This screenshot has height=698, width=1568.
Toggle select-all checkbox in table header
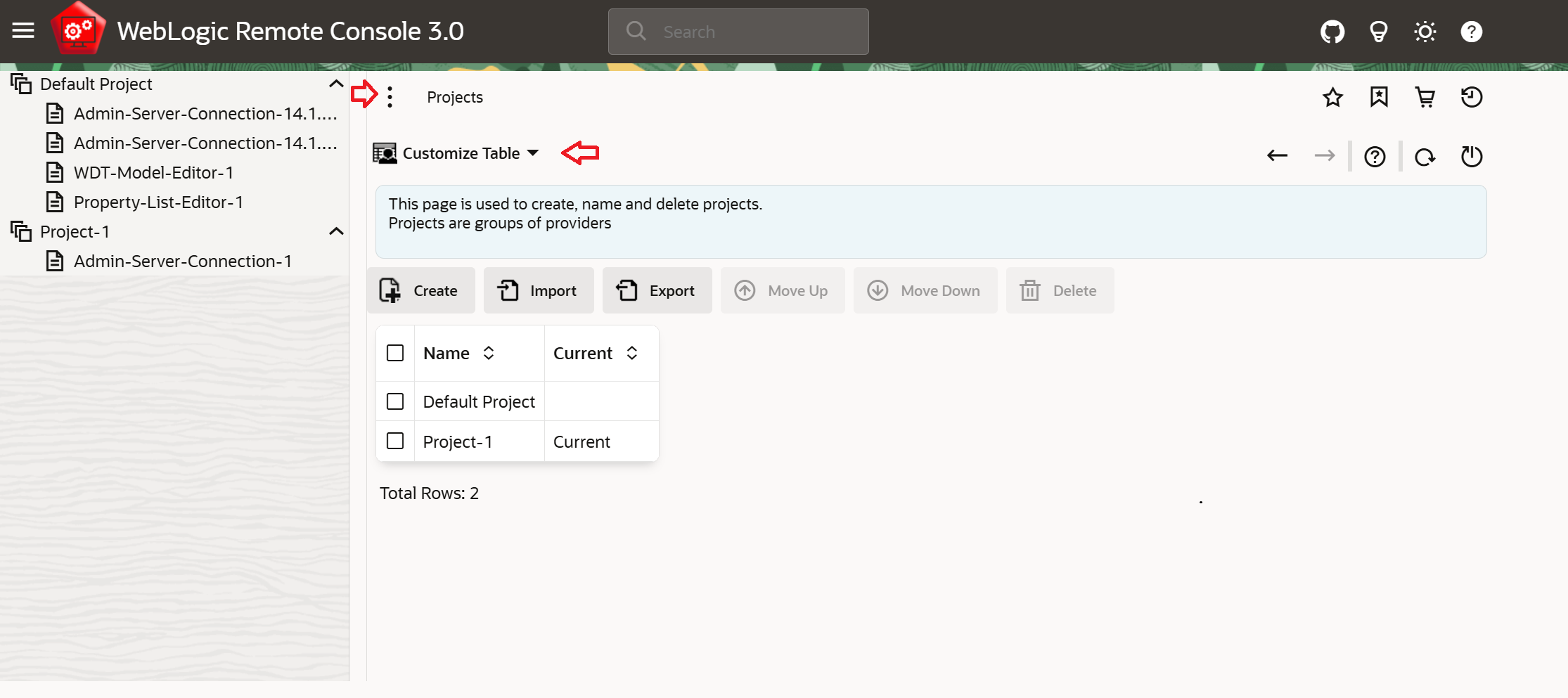[x=395, y=353]
